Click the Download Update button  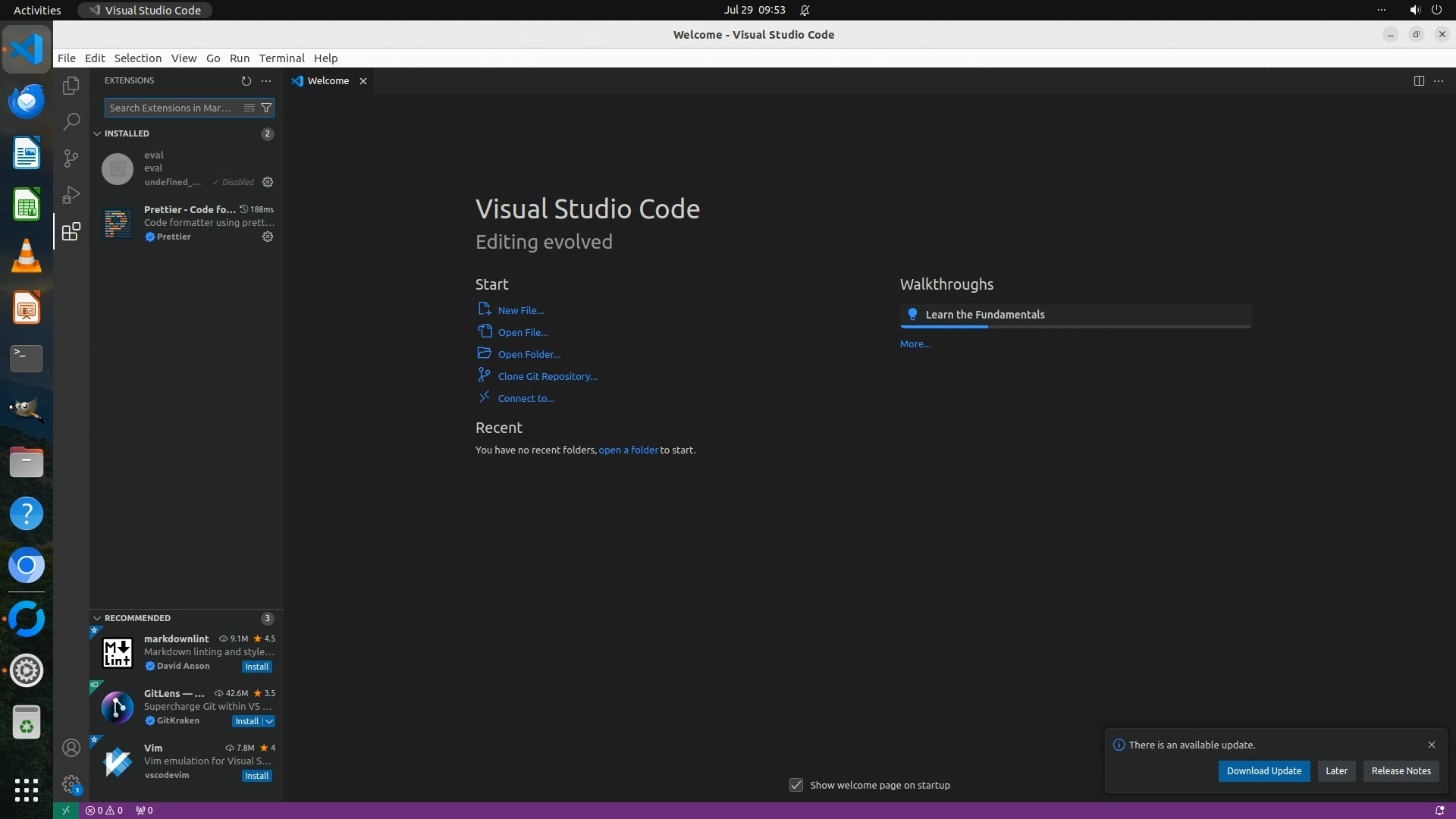[x=1263, y=770]
